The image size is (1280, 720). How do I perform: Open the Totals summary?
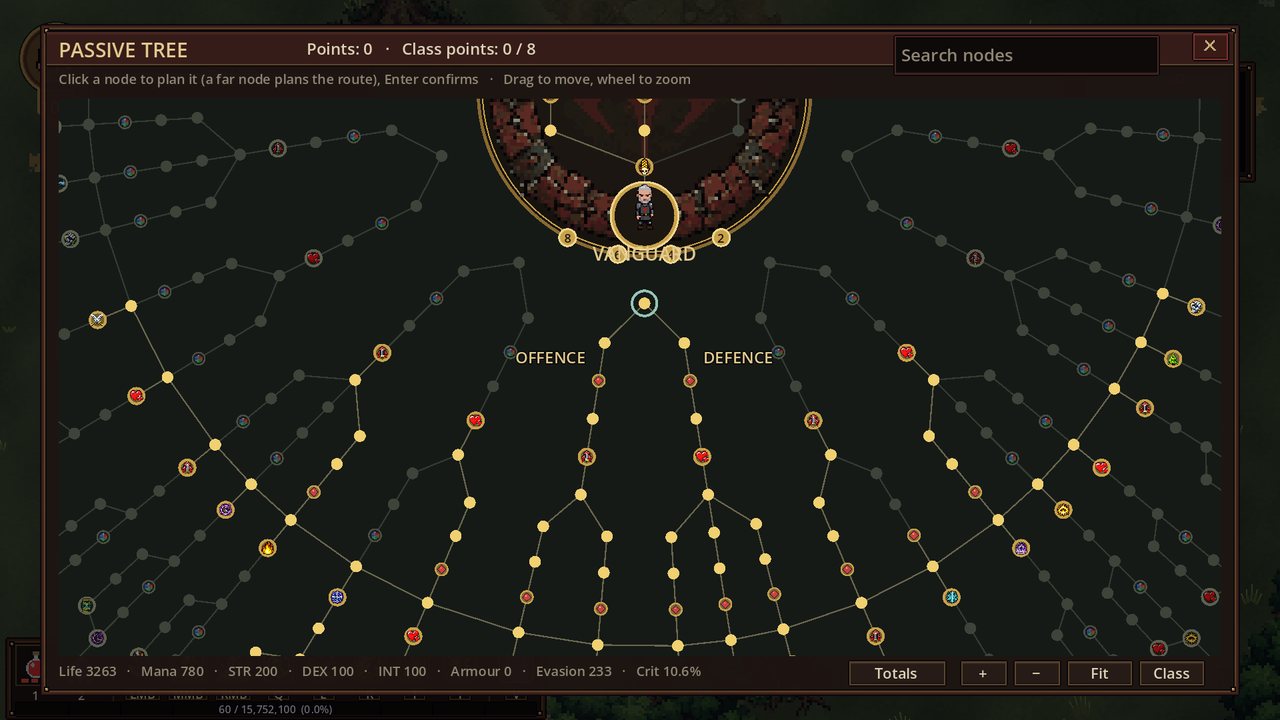pyautogui.click(x=896, y=673)
